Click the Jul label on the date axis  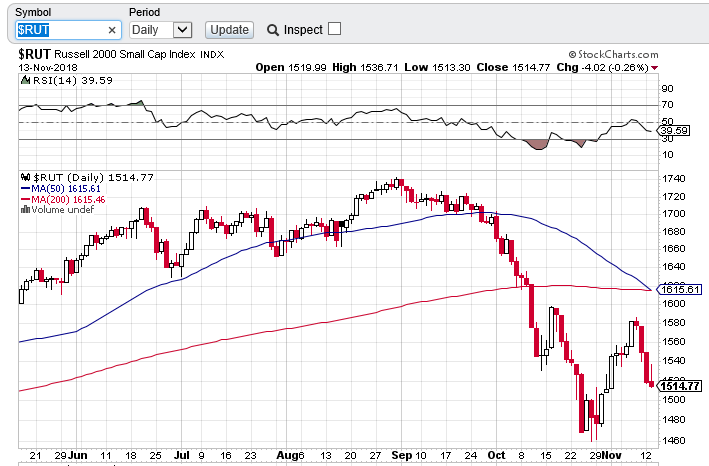(182, 455)
